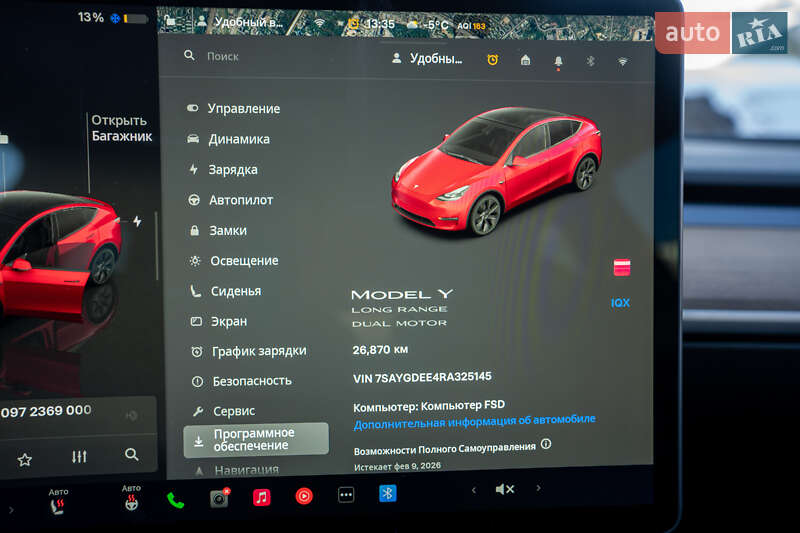Open the dashcam camera app
This screenshot has height=533, width=800.
coord(220,498)
